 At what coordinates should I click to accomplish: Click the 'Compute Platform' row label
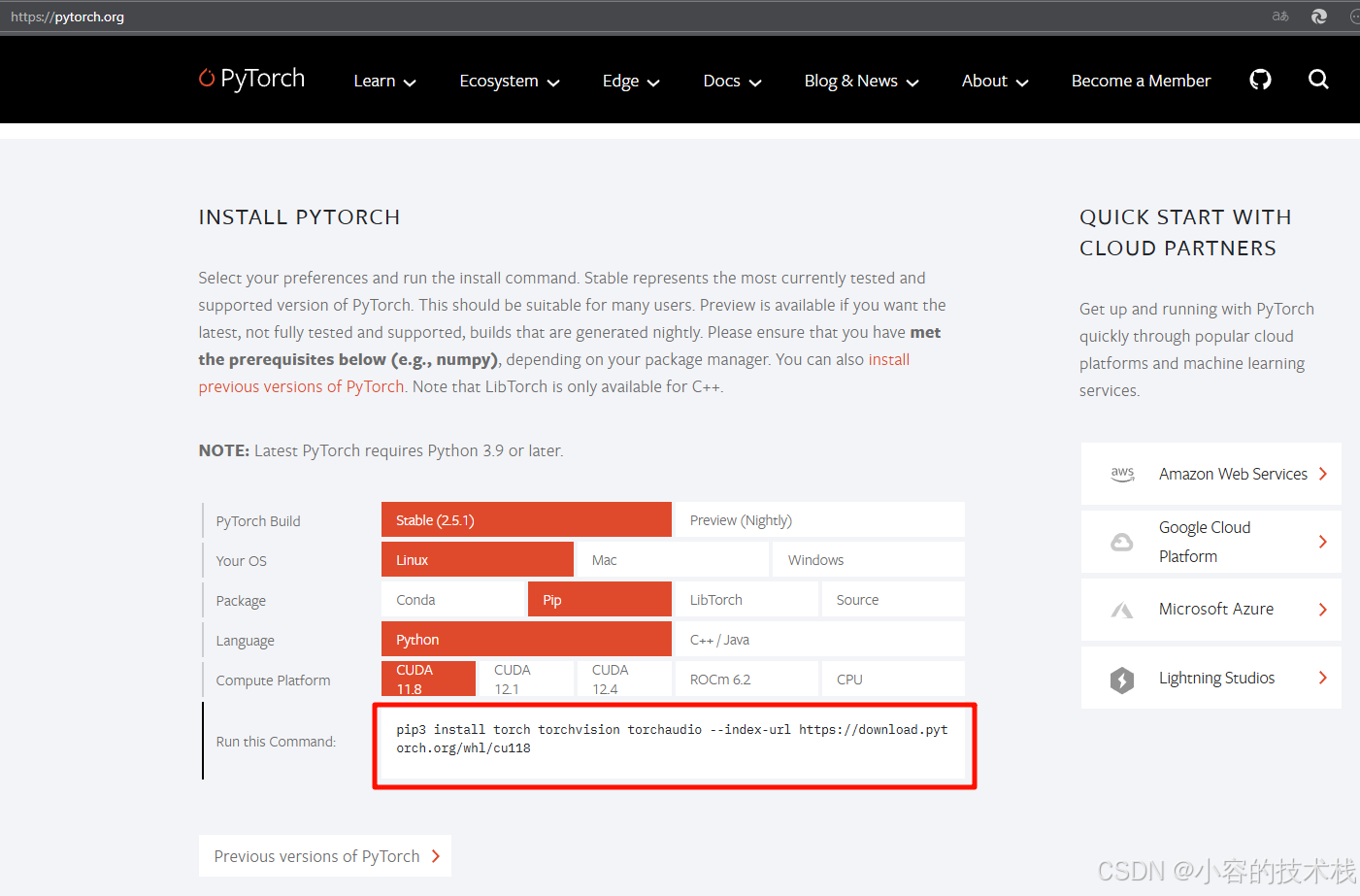click(273, 680)
